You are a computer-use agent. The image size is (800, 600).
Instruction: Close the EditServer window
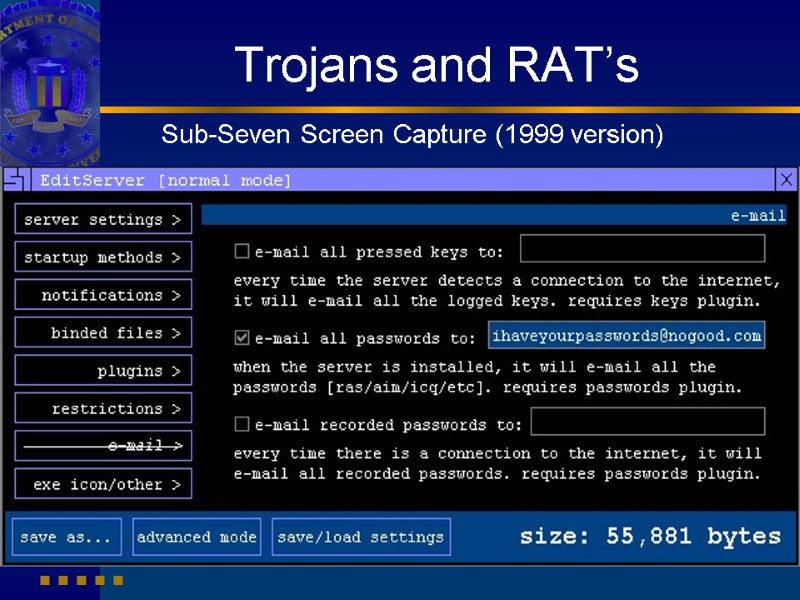tap(786, 180)
